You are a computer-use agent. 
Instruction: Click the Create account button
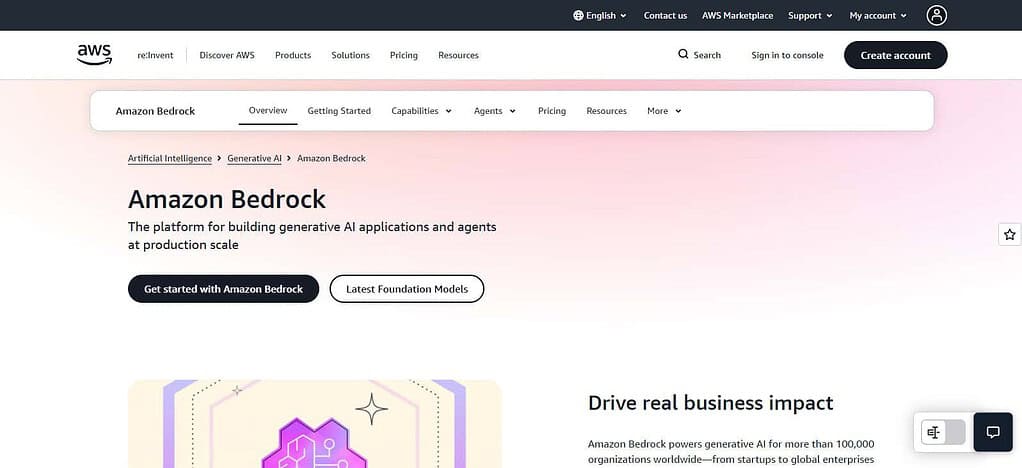895,55
